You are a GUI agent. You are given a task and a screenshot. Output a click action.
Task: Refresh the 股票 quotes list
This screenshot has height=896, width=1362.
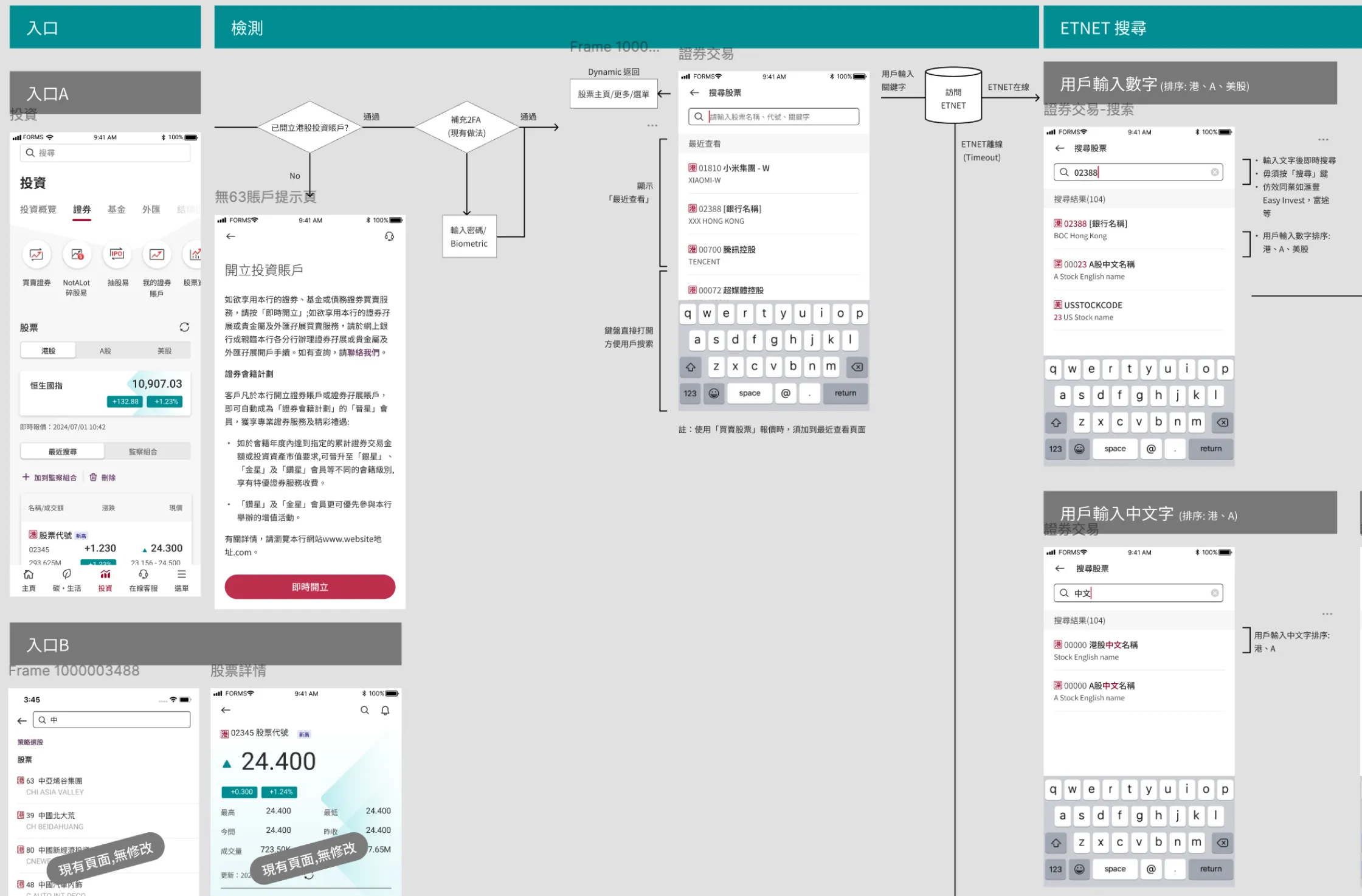coord(185,326)
